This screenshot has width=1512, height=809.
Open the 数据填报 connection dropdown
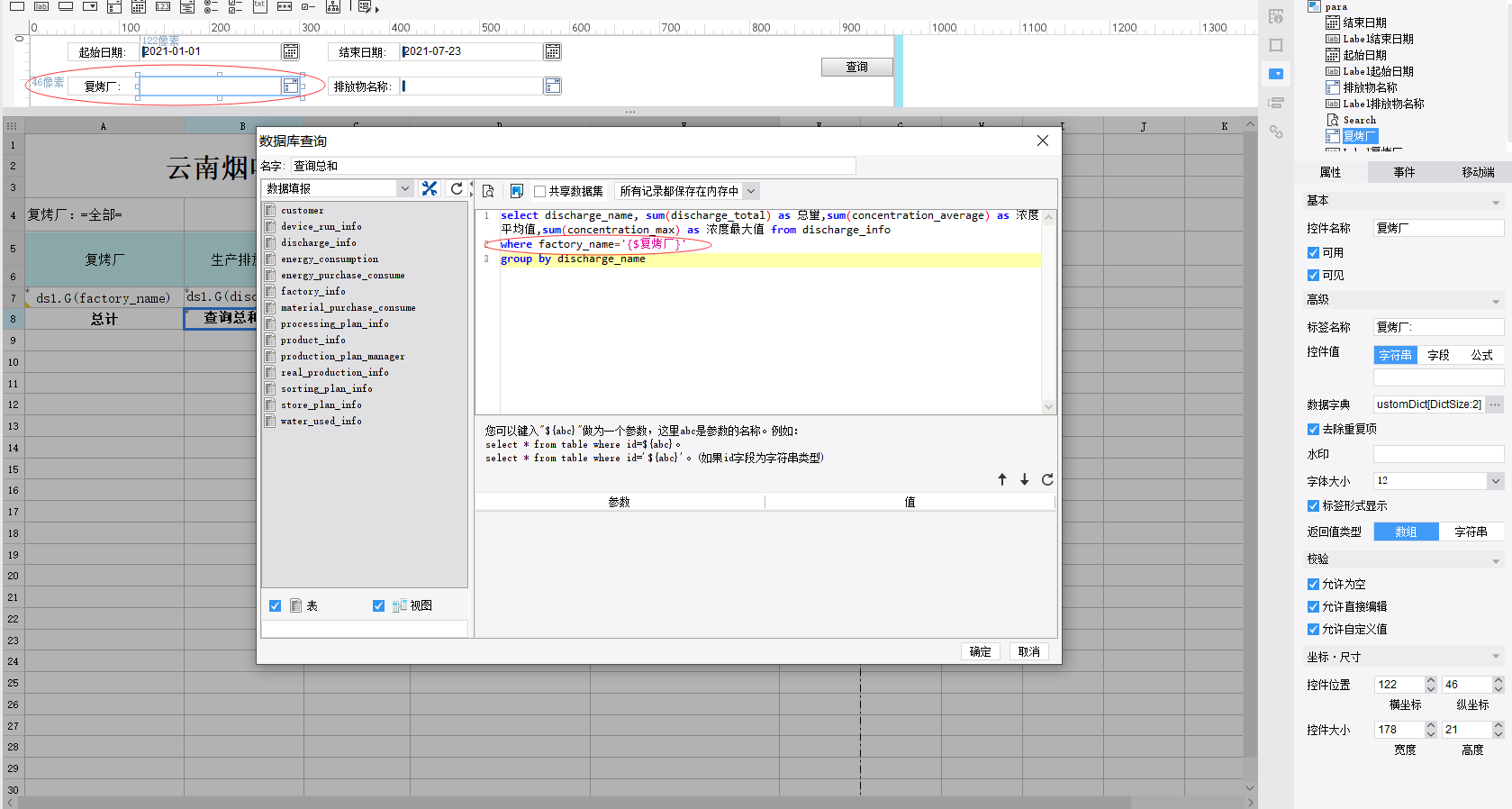[405, 188]
